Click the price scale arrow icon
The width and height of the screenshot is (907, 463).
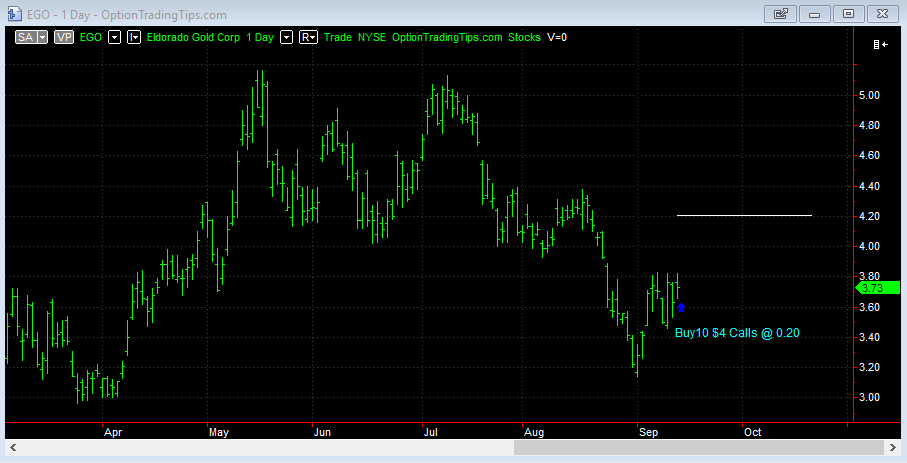click(881, 45)
